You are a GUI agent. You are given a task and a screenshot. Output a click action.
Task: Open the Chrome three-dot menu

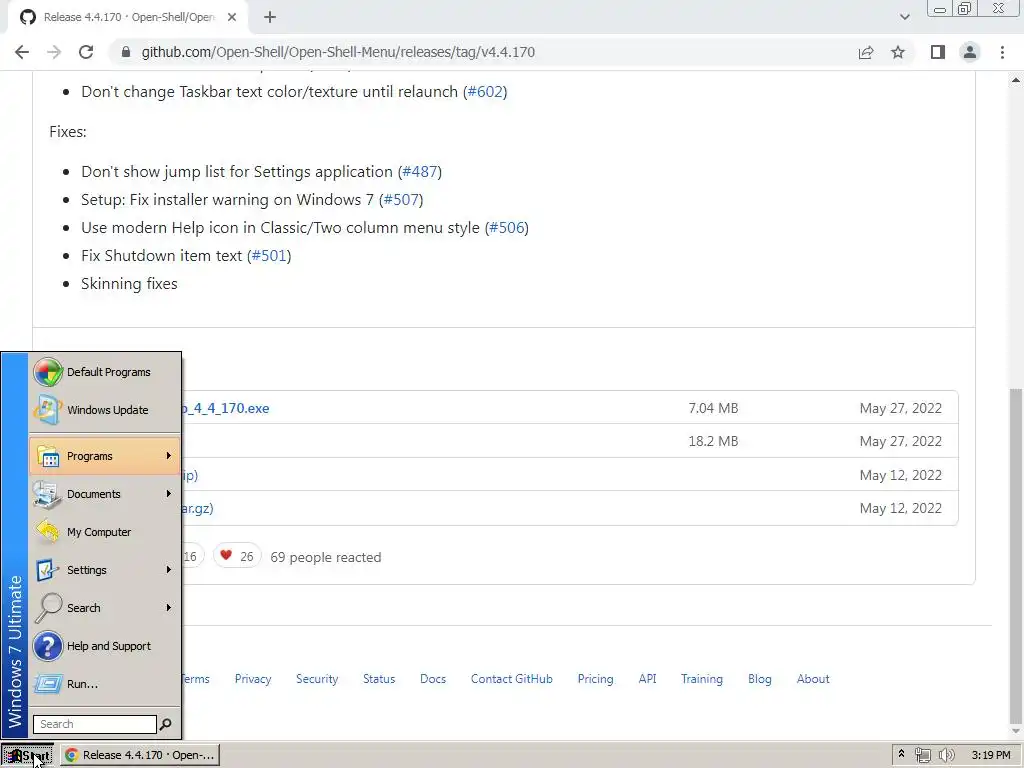[1002, 52]
